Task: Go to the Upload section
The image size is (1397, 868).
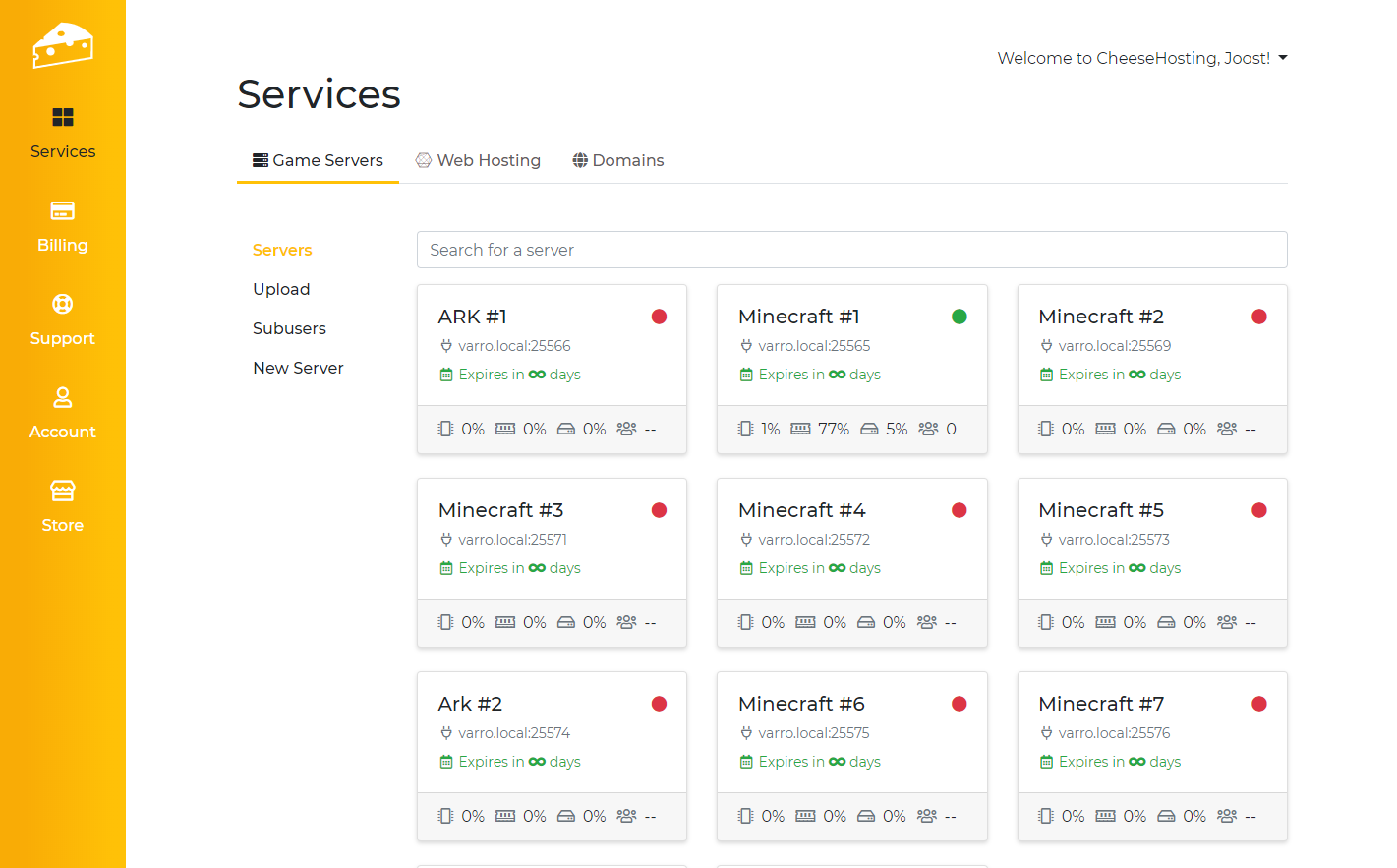Action: (x=281, y=289)
